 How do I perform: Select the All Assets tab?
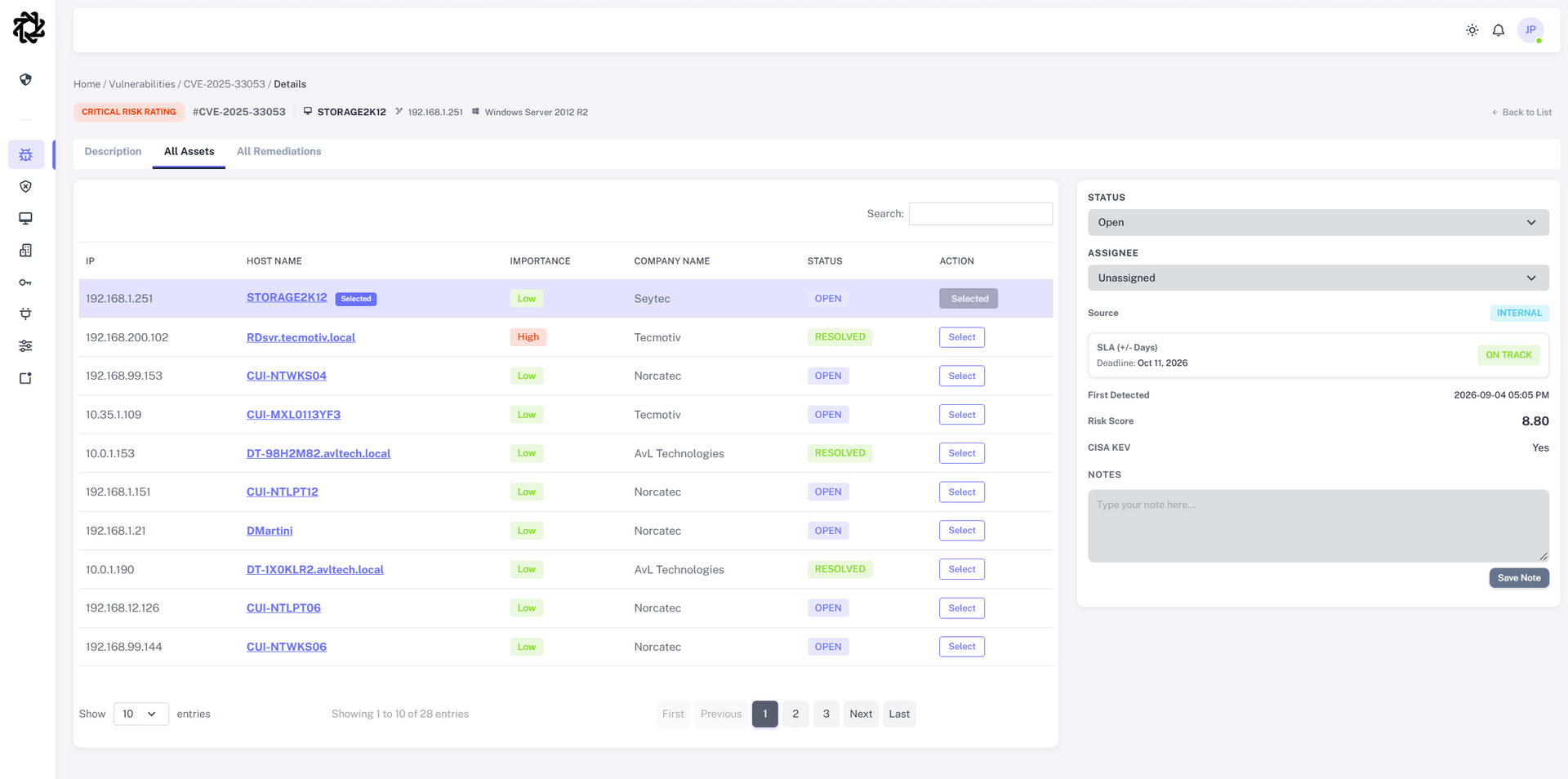189,152
